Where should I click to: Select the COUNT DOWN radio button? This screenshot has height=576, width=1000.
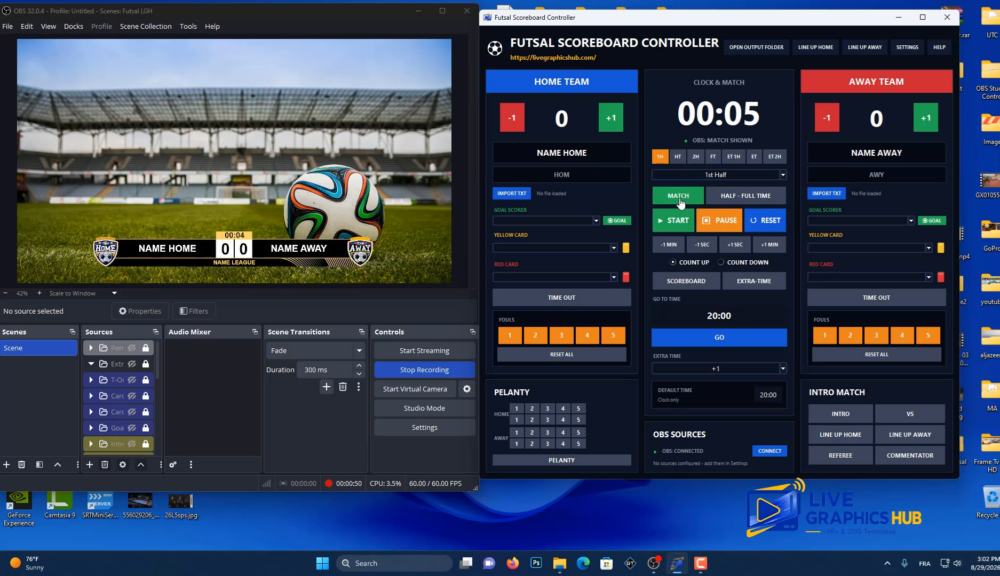coord(721,262)
